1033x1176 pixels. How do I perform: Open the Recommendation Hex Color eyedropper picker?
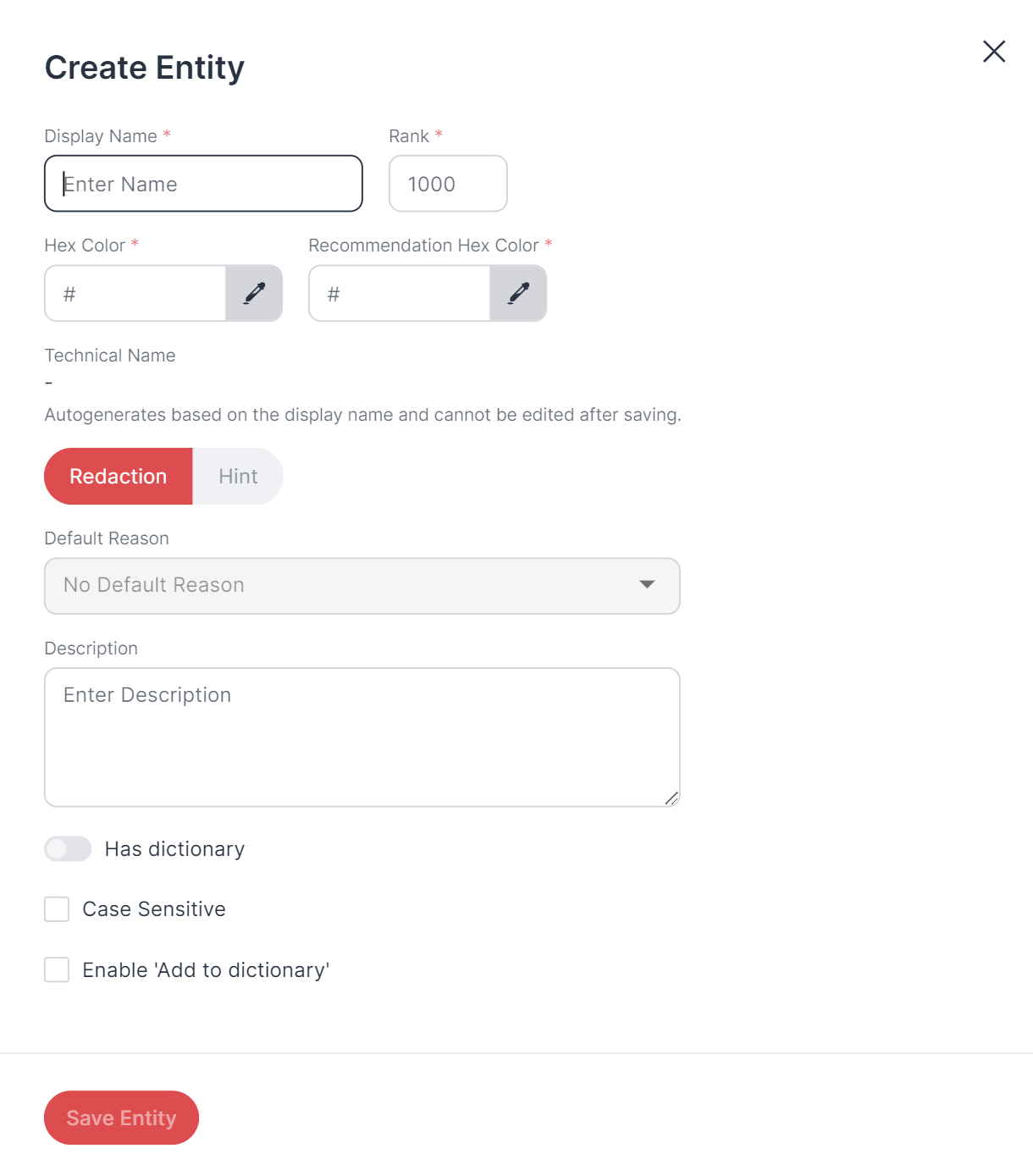coord(518,293)
